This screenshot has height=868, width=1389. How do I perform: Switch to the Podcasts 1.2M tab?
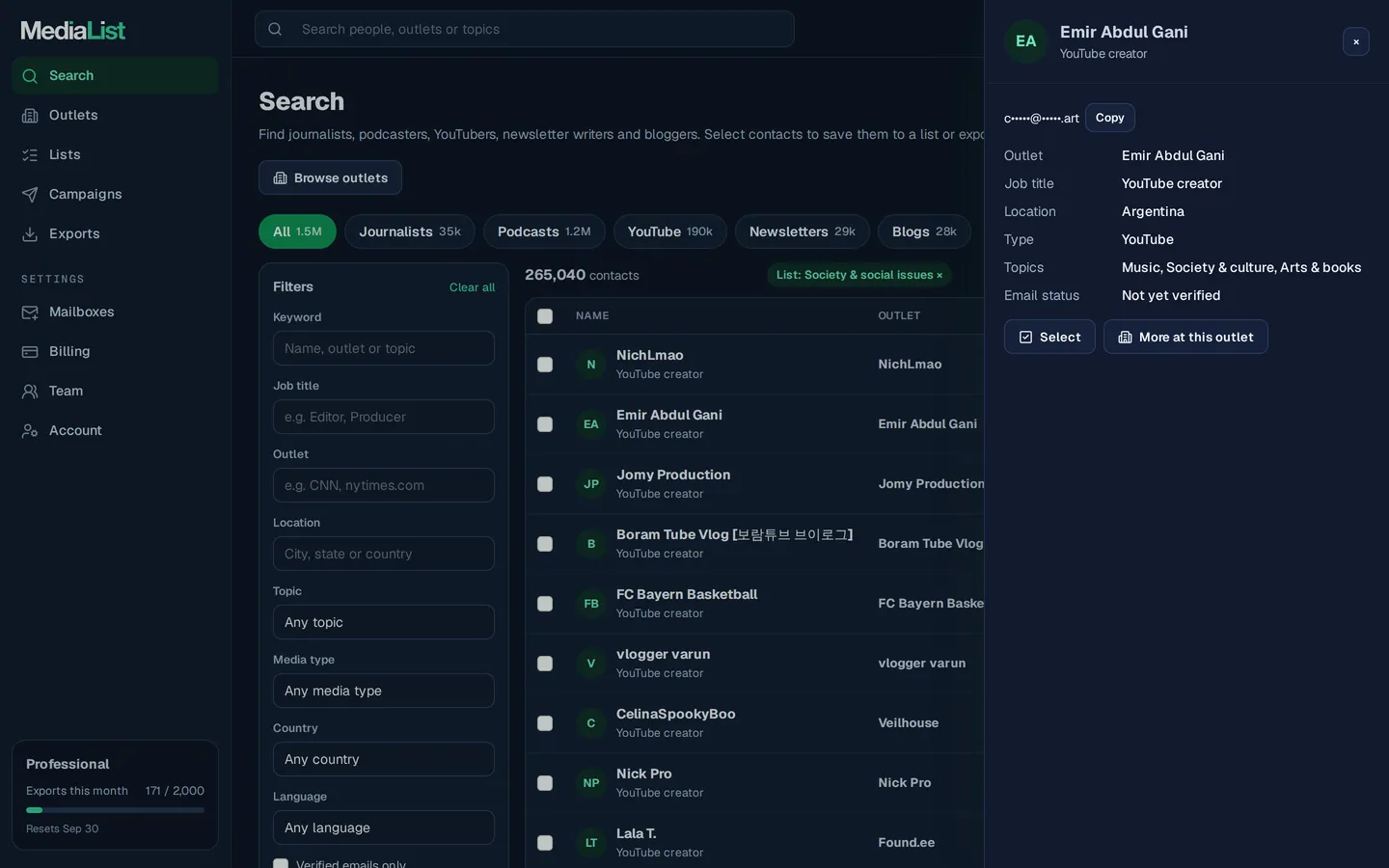point(544,231)
